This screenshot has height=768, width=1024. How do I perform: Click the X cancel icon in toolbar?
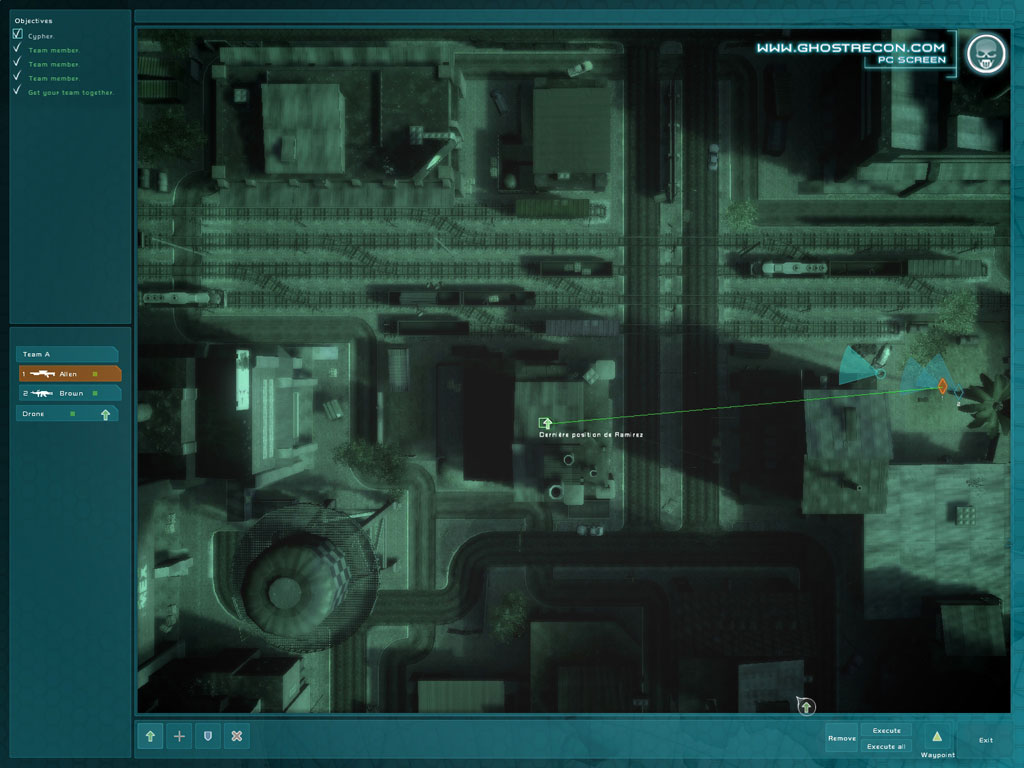click(236, 736)
